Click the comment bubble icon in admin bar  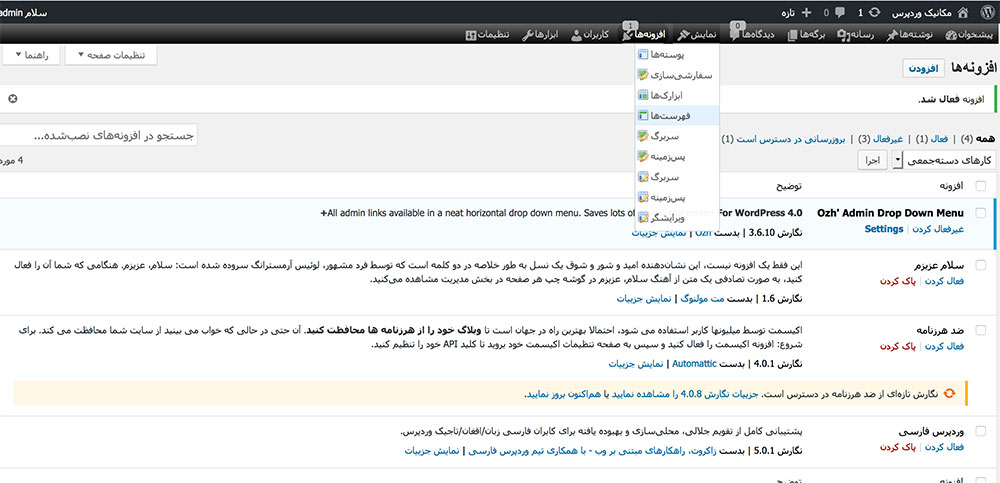[x=841, y=12]
